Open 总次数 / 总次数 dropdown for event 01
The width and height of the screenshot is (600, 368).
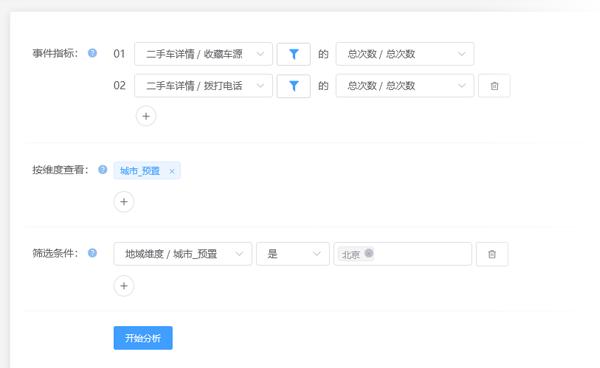(405, 54)
